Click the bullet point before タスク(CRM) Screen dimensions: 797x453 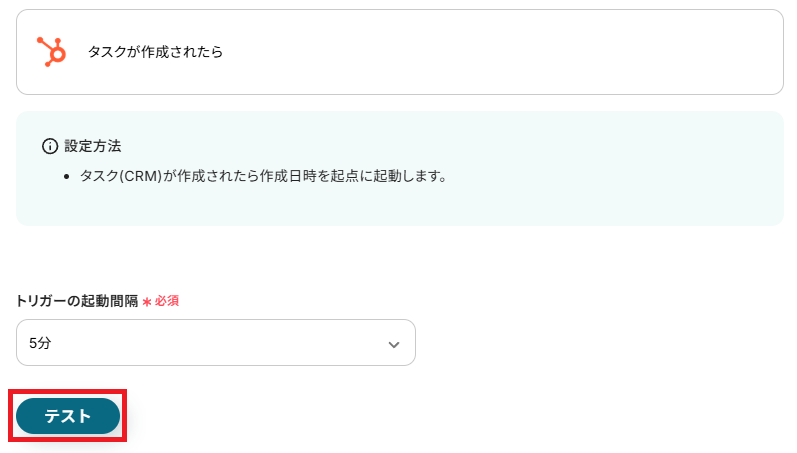tap(68, 177)
